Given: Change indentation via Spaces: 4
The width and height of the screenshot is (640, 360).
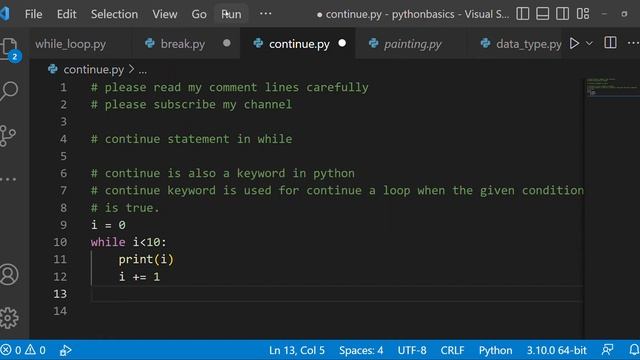Looking at the screenshot, I should [x=361, y=350].
